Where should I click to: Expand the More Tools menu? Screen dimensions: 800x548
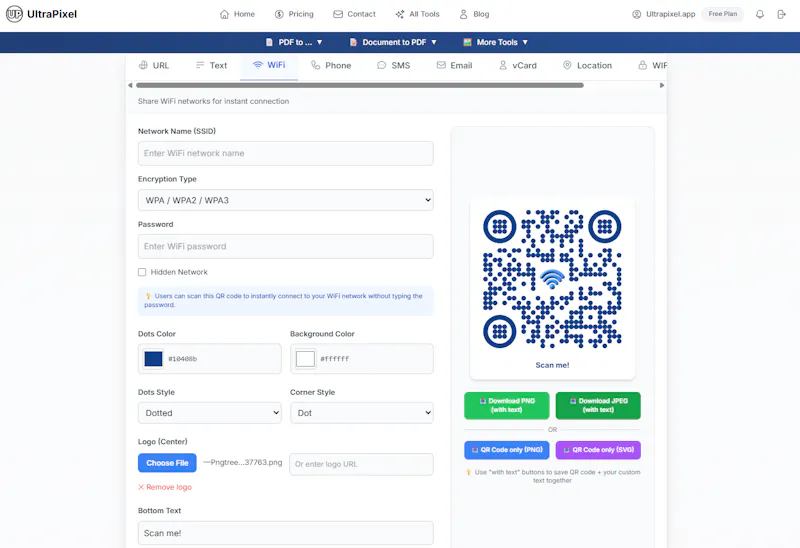(x=495, y=42)
